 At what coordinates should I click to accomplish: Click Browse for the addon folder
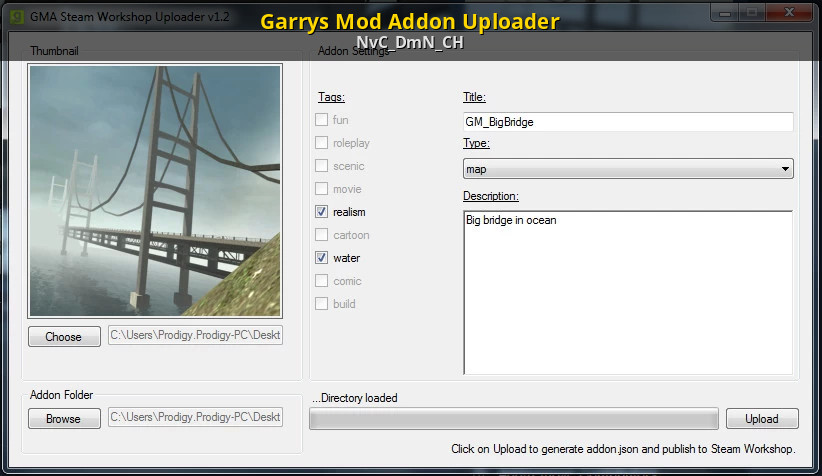coord(63,419)
